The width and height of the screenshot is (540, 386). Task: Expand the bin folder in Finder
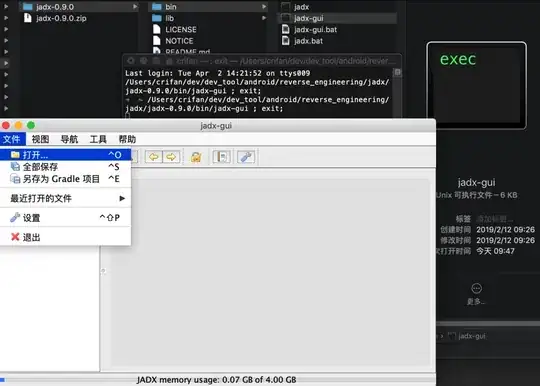coord(263,7)
